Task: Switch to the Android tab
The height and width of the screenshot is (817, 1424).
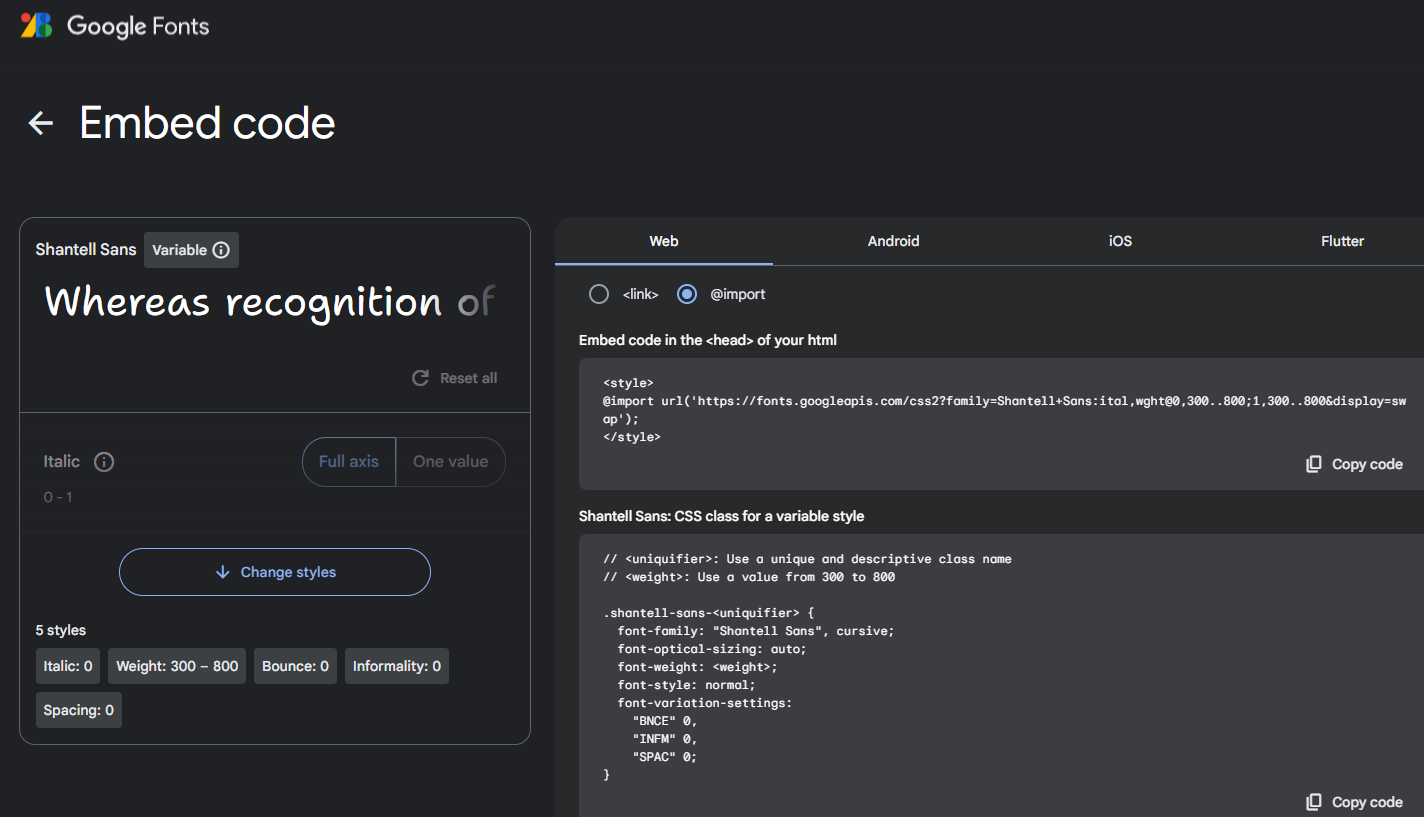Action: coord(893,241)
